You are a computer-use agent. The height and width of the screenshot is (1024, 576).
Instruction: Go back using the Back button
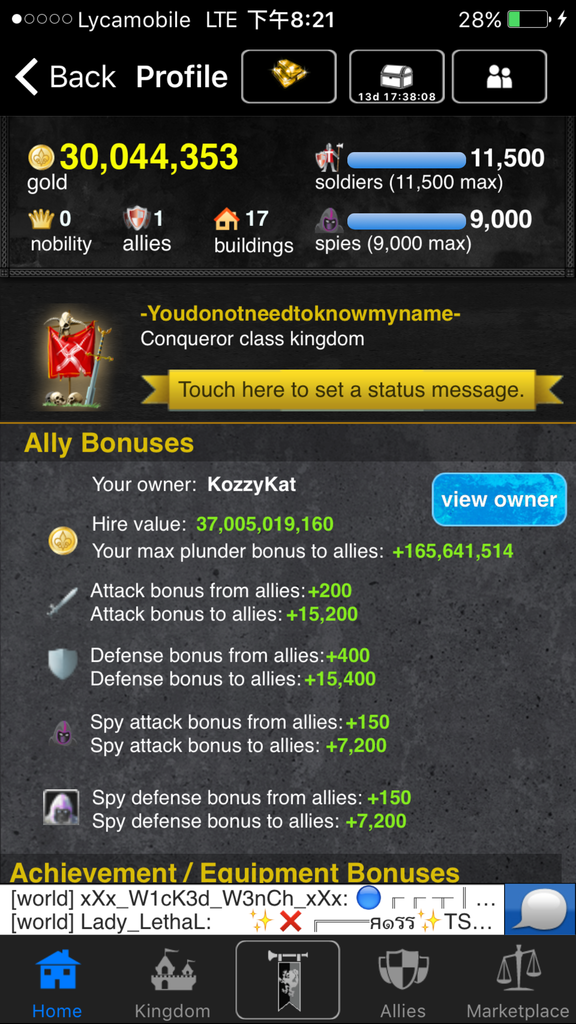[65, 77]
